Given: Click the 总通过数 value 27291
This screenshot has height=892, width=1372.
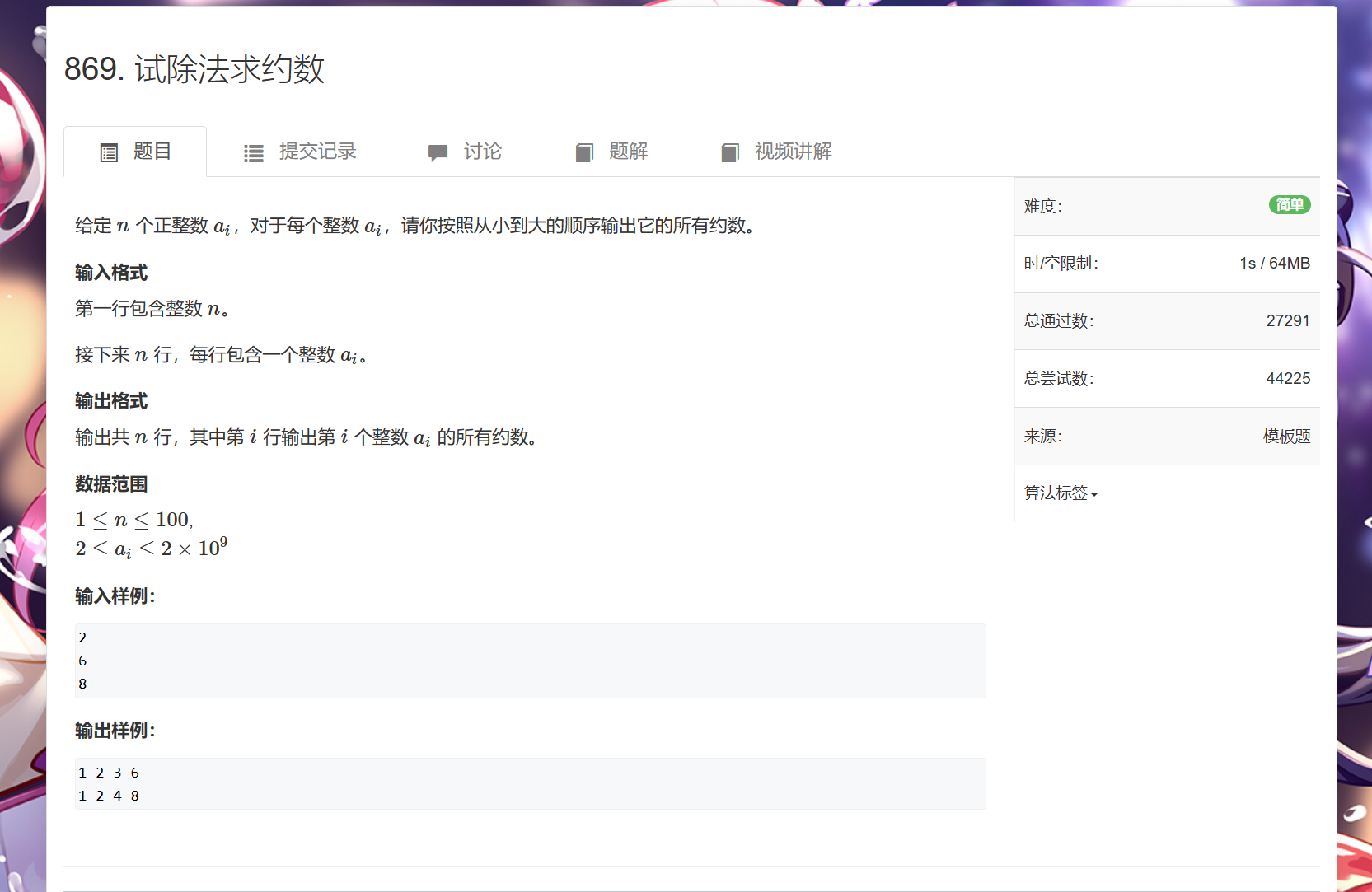Looking at the screenshot, I should [x=1287, y=321].
